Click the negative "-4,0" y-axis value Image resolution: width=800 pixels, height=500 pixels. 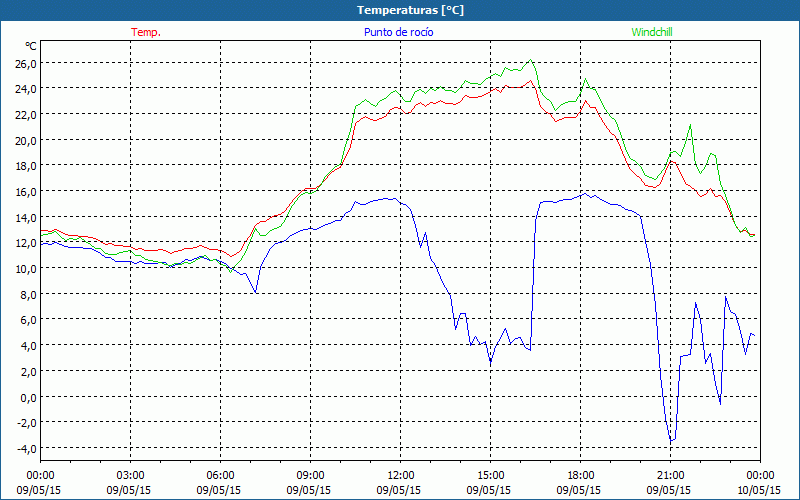click(x=27, y=448)
